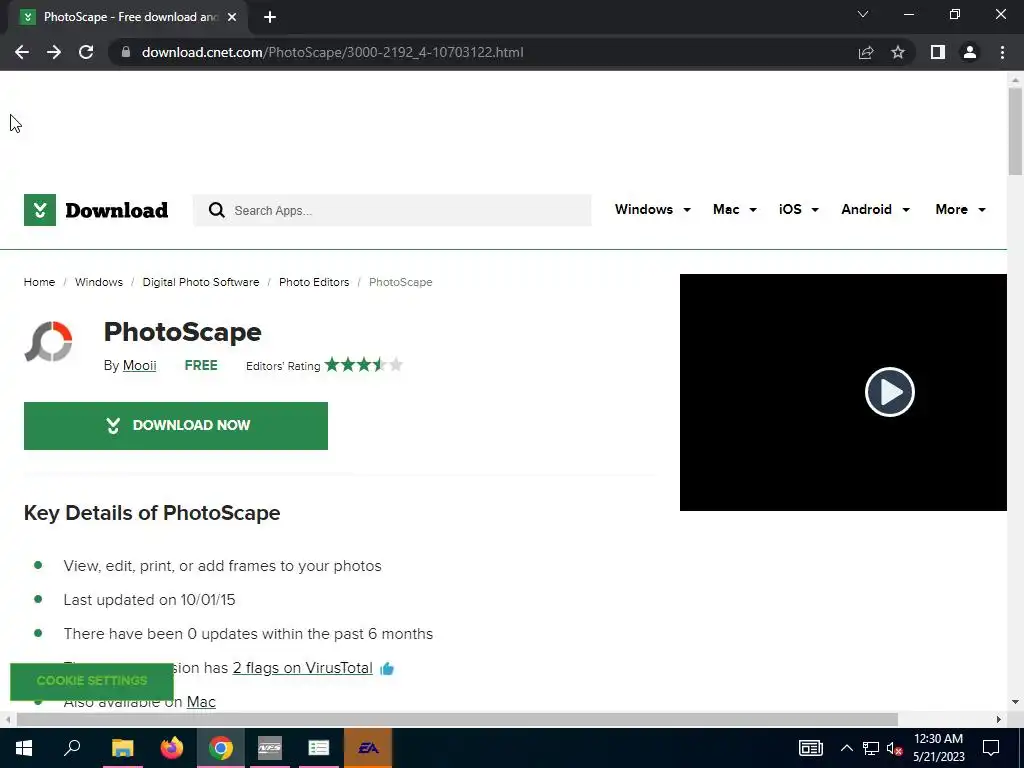View site security lock info

click(x=126, y=52)
